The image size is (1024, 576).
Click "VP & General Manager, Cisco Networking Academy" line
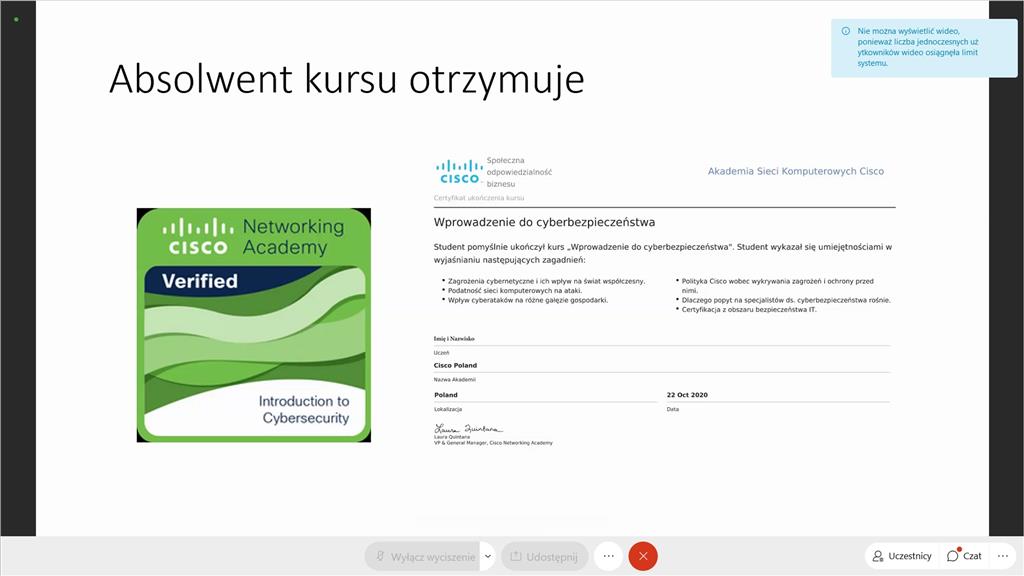point(493,443)
